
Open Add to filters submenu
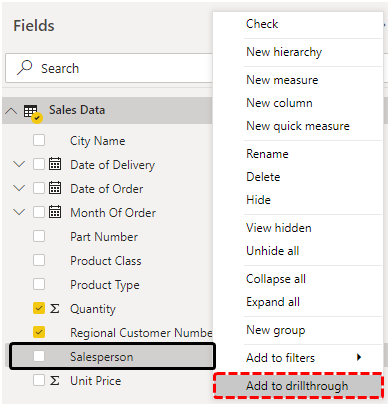tap(297, 358)
